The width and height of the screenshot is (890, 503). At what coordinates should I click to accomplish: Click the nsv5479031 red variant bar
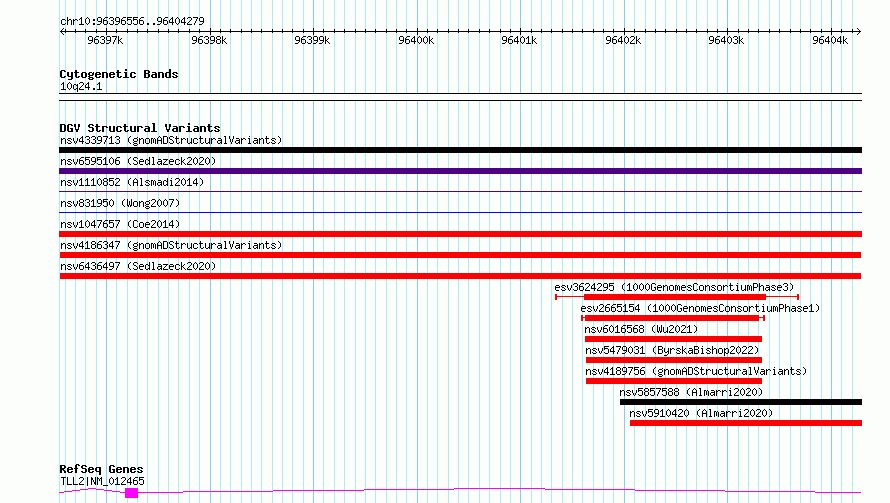click(674, 360)
